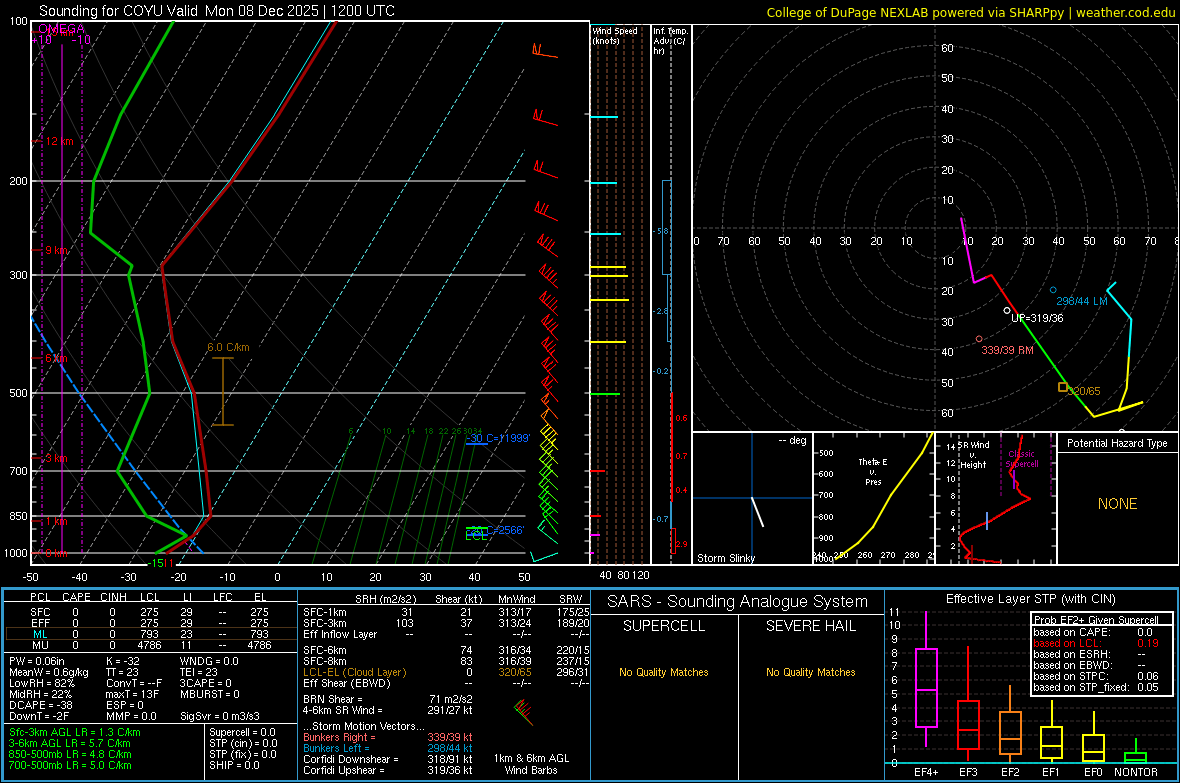This screenshot has width=1180, height=783.
Task: Click the NONE hazard type text
Action: [1117, 504]
